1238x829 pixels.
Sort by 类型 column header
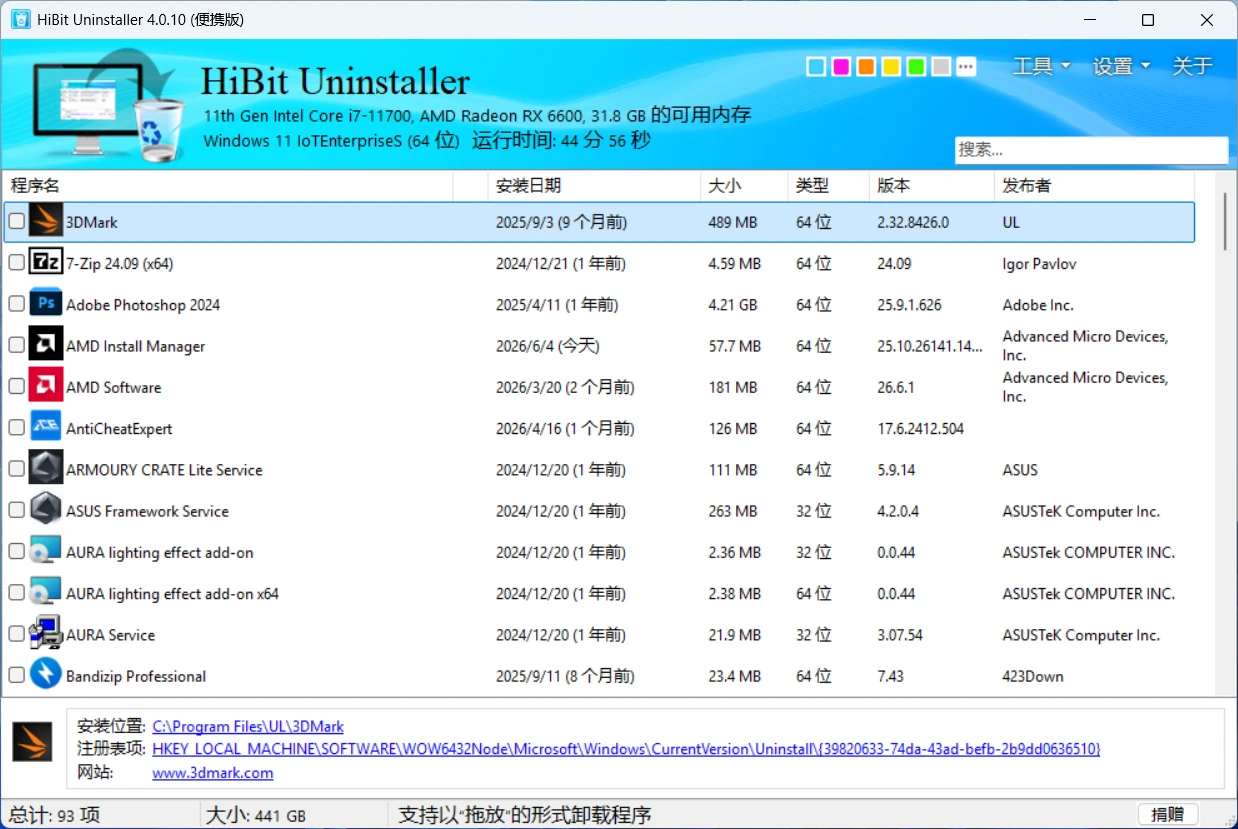pyautogui.click(x=828, y=185)
